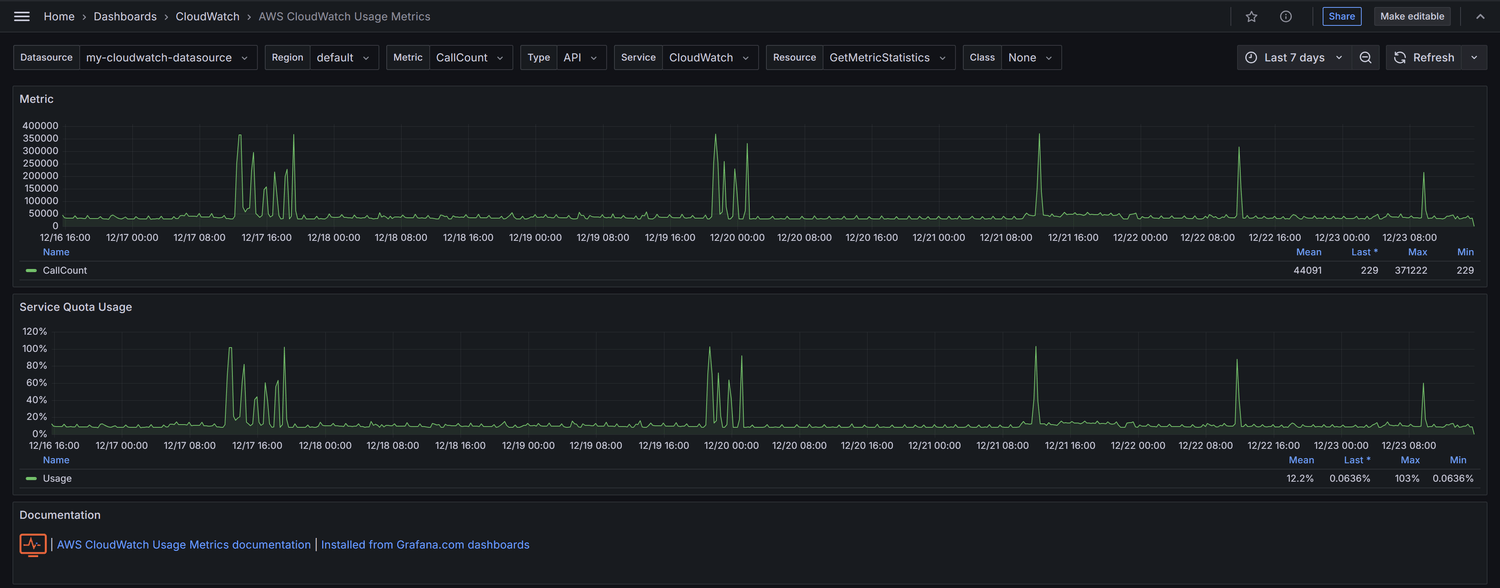Toggle Usage series in legend

click(57, 479)
